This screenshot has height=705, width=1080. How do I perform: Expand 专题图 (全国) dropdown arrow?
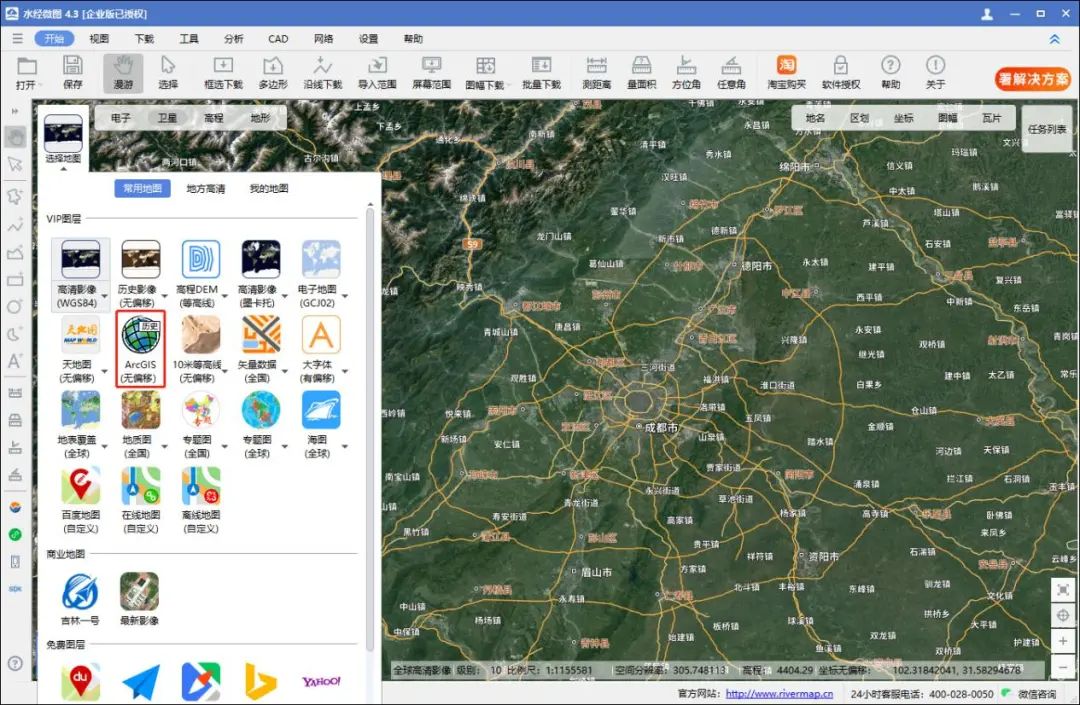[225, 447]
